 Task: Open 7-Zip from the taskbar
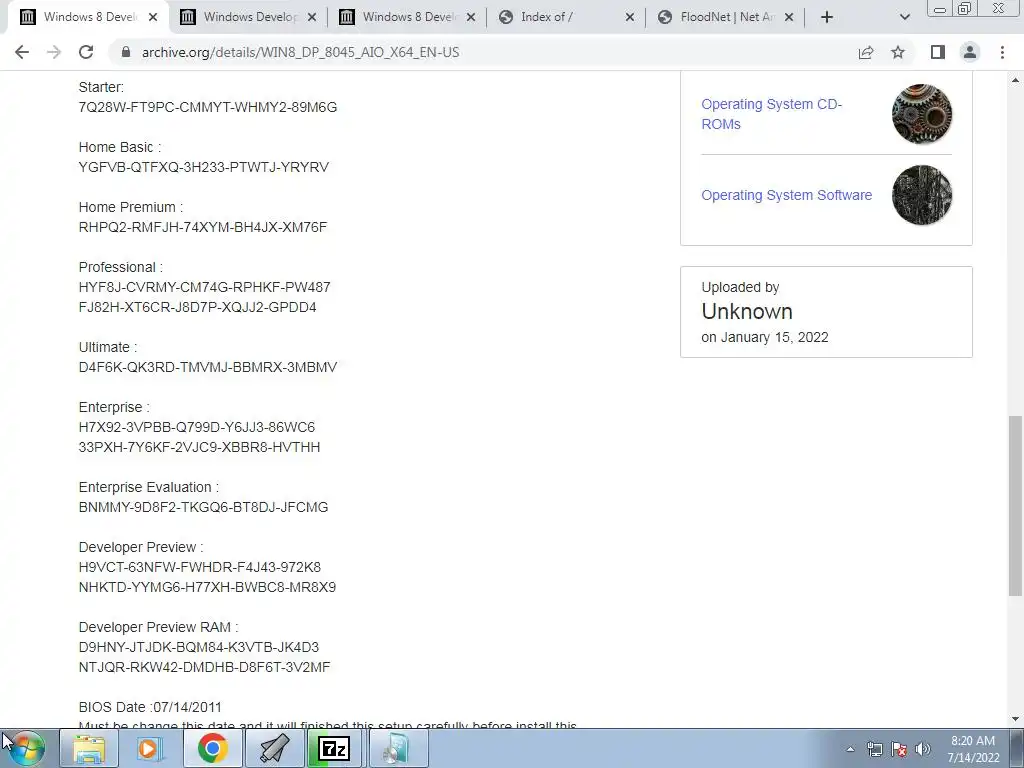(x=336, y=749)
